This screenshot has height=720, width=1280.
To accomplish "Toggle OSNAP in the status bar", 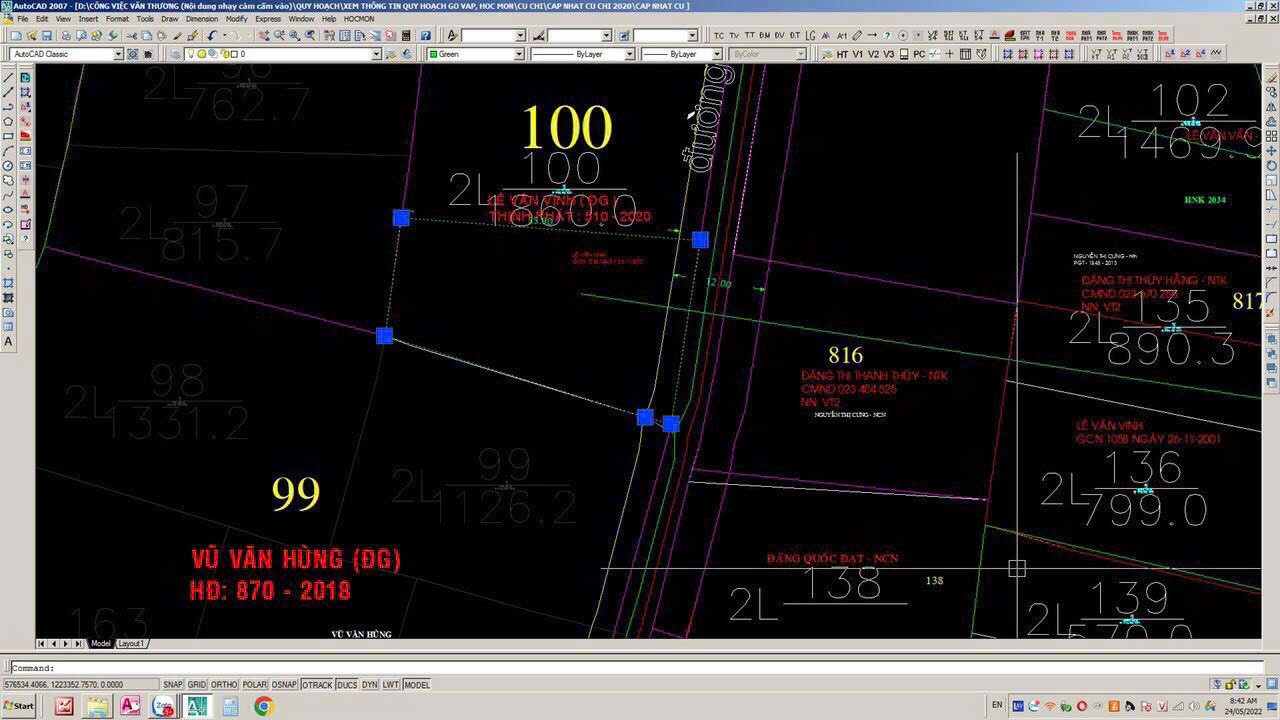I will tap(285, 685).
